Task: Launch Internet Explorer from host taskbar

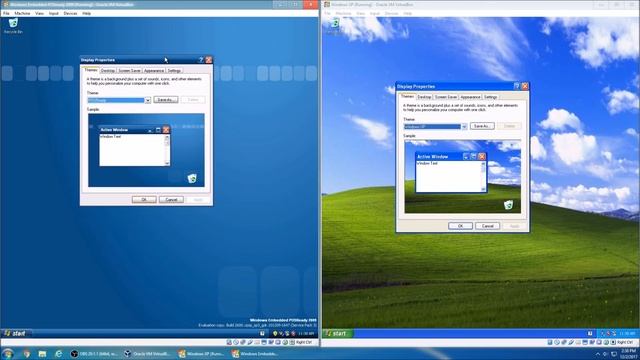Action: 58,354
